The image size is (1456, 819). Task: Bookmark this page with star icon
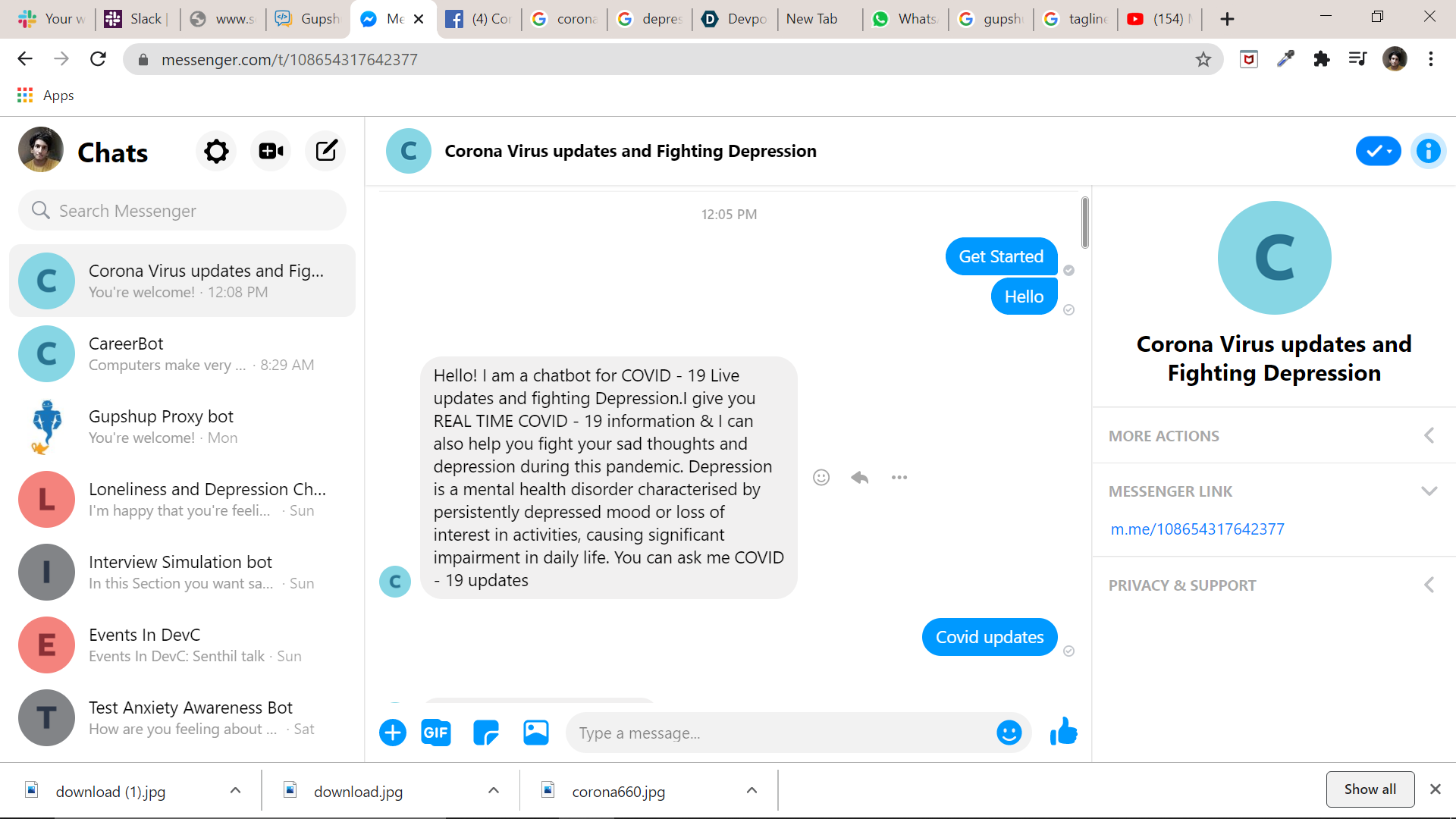click(x=1203, y=59)
